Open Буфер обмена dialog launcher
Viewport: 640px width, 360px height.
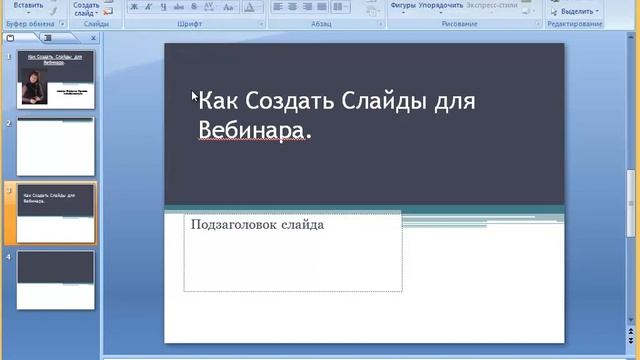(x=62, y=24)
